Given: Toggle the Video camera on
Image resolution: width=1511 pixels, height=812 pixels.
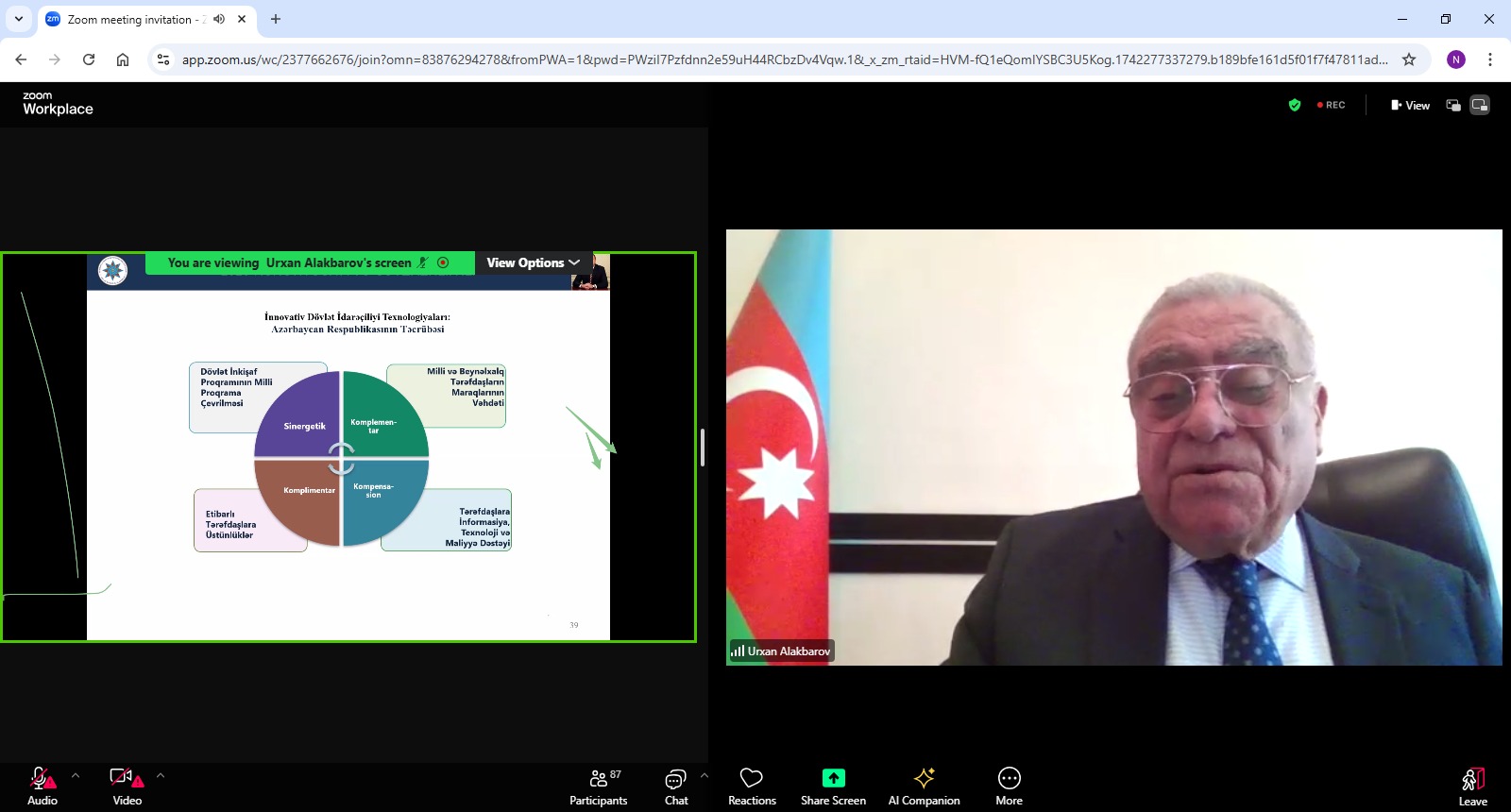Looking at the screenshot, I should 127,787.
